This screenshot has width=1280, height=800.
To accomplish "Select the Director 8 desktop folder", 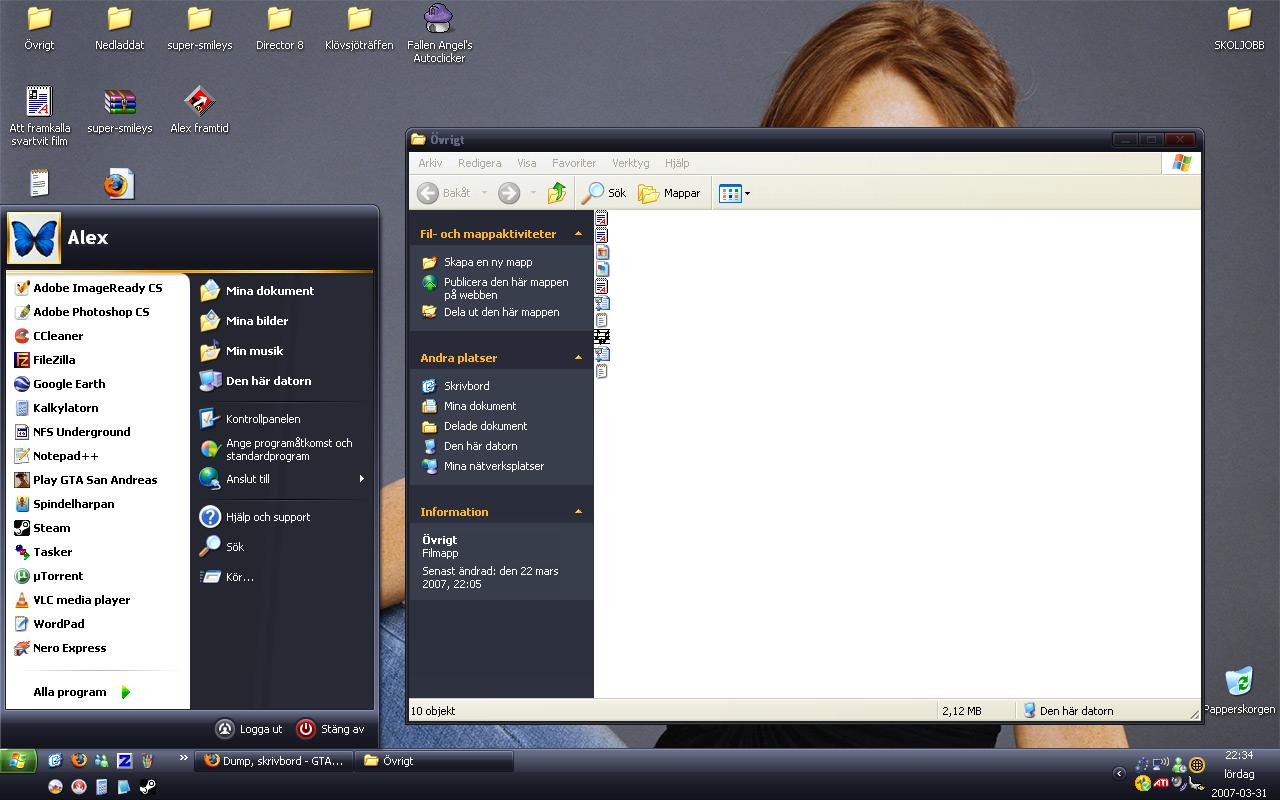I will (280, 28).
